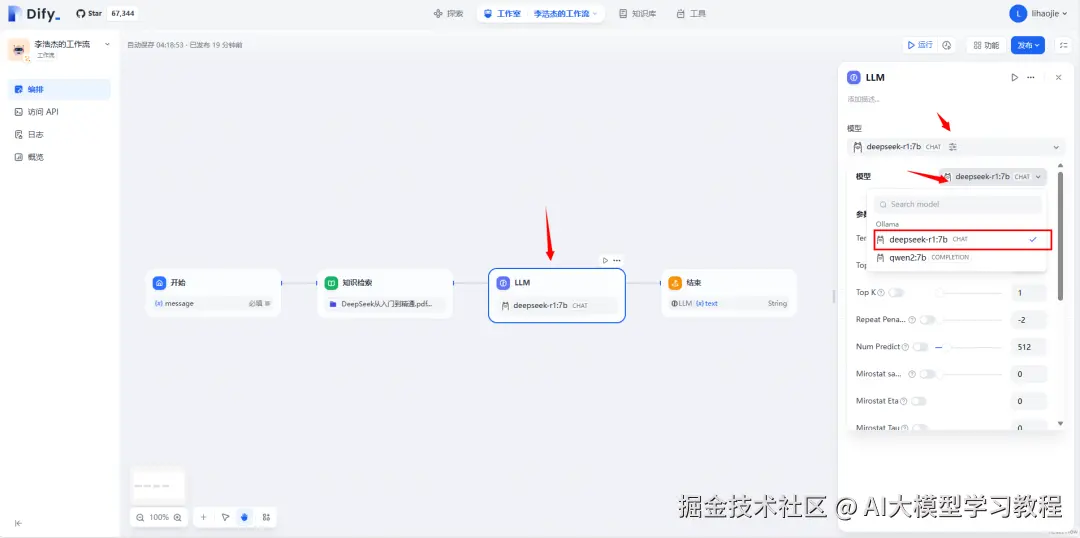Open 访问 API in the sidebar
The width and height of the screenshot is (1080, 538).
[x=59, y=112]
